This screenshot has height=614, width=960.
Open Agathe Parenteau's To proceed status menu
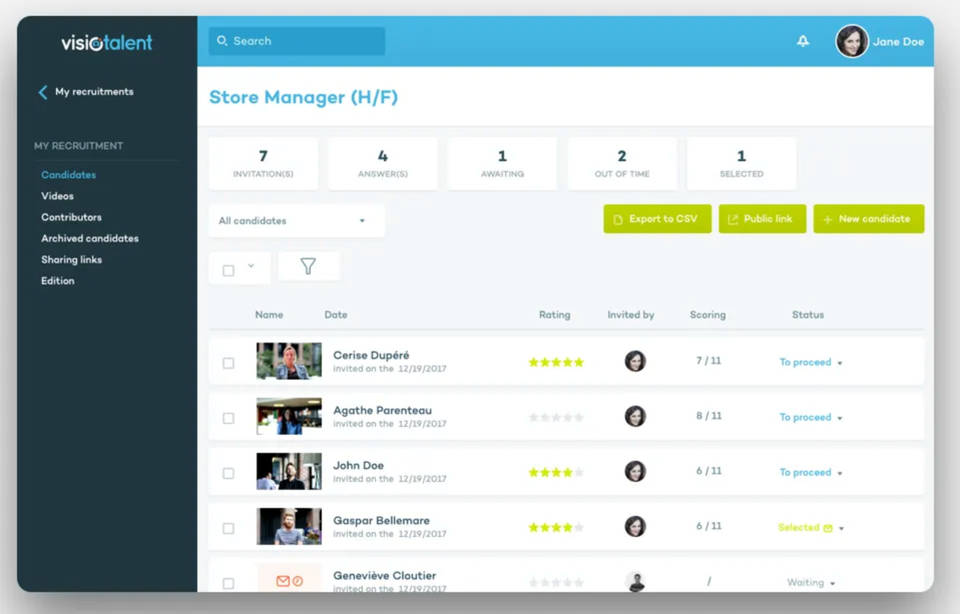pyautogui.click(x=811, y=417)
